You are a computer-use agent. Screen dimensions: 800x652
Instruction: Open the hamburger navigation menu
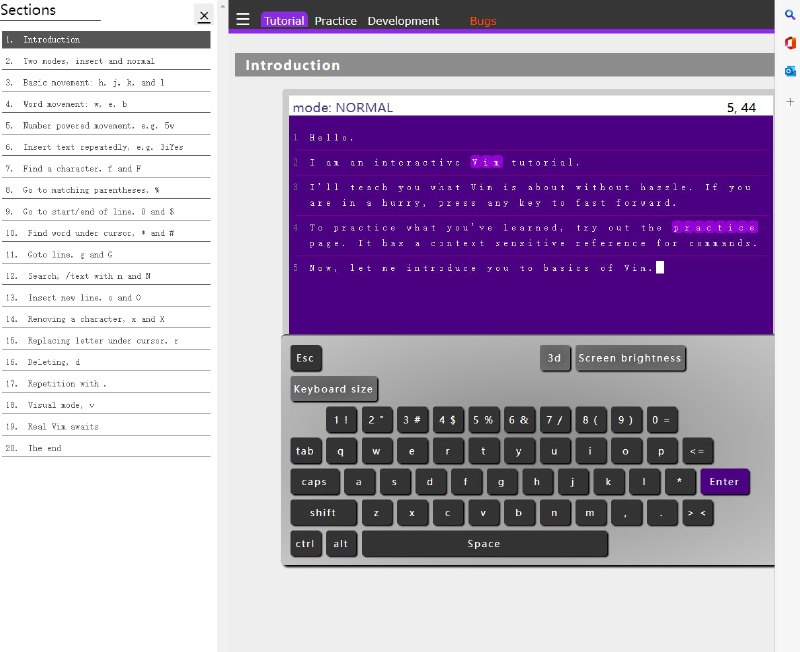(242, 18)
